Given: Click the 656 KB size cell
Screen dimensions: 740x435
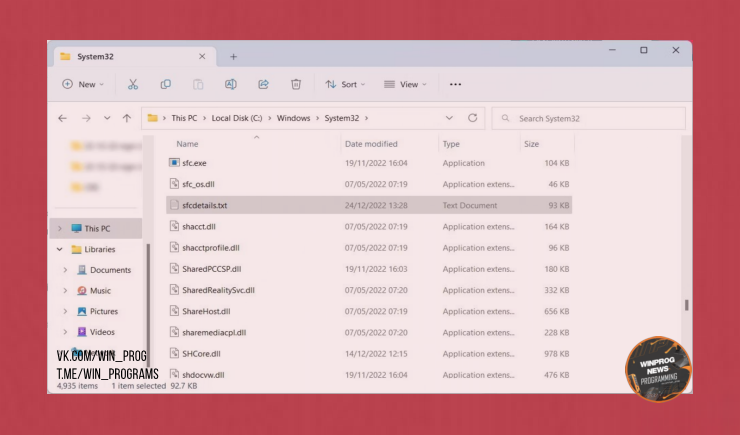Looking at the screenshot, I should click(556, 311).
